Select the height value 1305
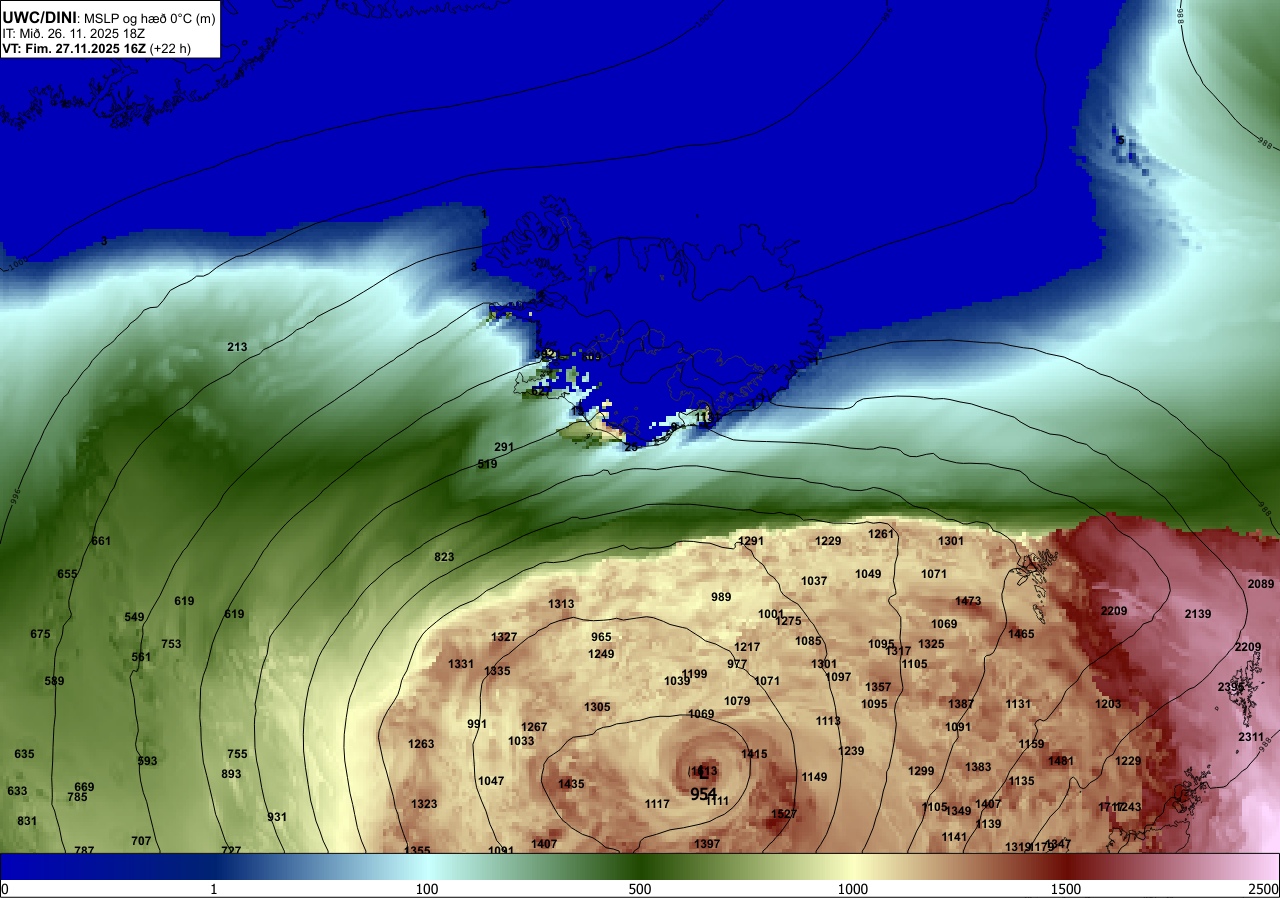This screenshot has width=1280, height=898. [597, 707]
